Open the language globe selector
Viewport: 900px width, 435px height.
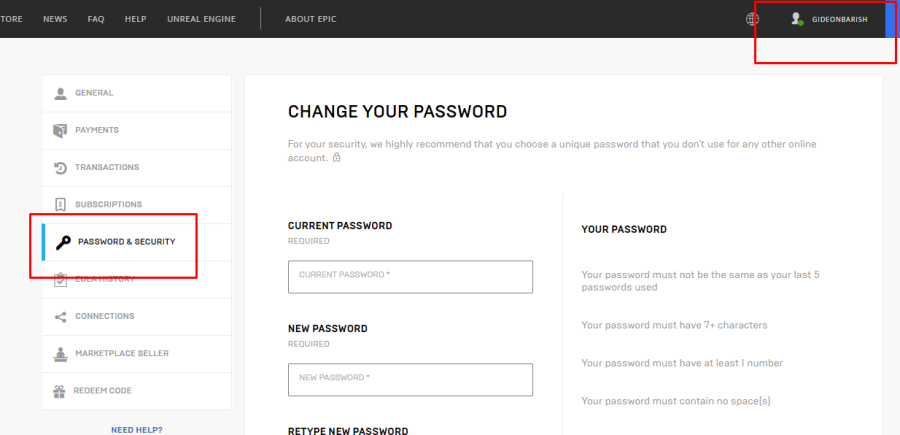(x=752, y=19)
